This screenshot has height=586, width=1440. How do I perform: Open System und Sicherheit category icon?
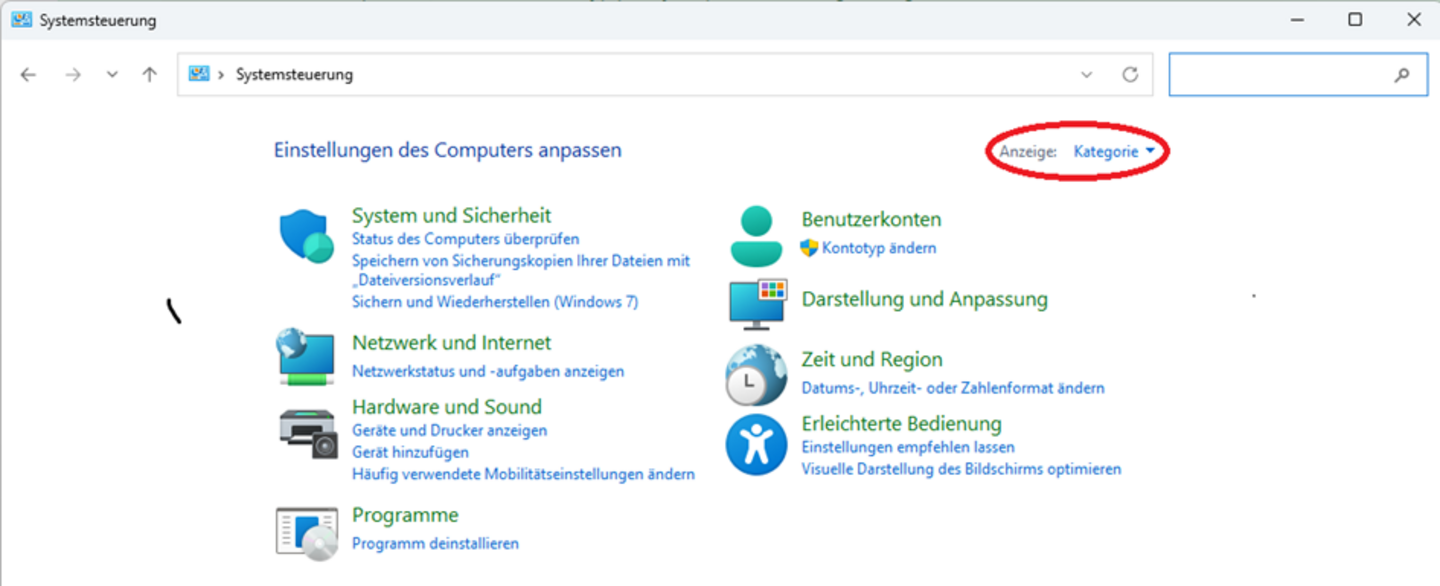tap(306, 233)
